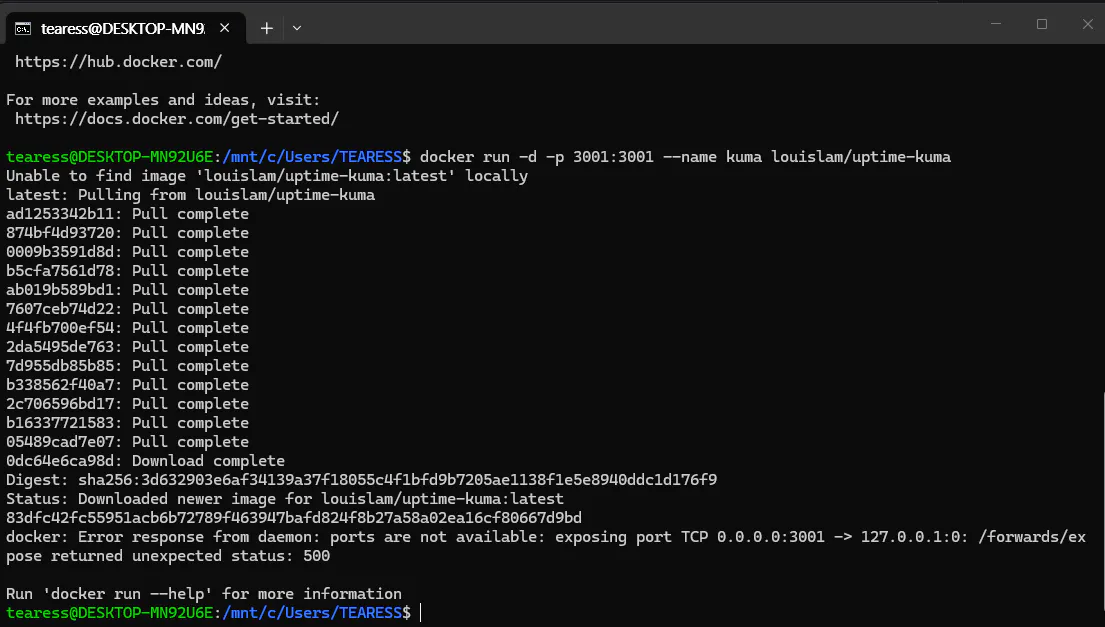Open the docs.docker.com get-started link
Viewport: 1105px width, 627px height.
click(177, 119)
